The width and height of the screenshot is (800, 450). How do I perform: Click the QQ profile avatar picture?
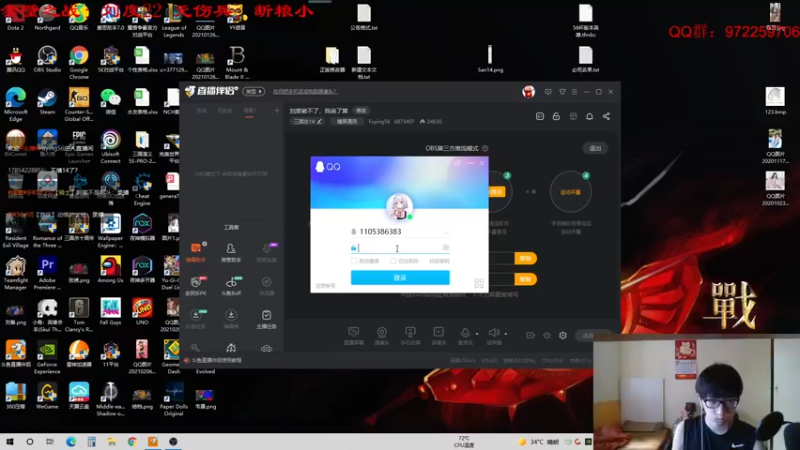click(399, 207)
